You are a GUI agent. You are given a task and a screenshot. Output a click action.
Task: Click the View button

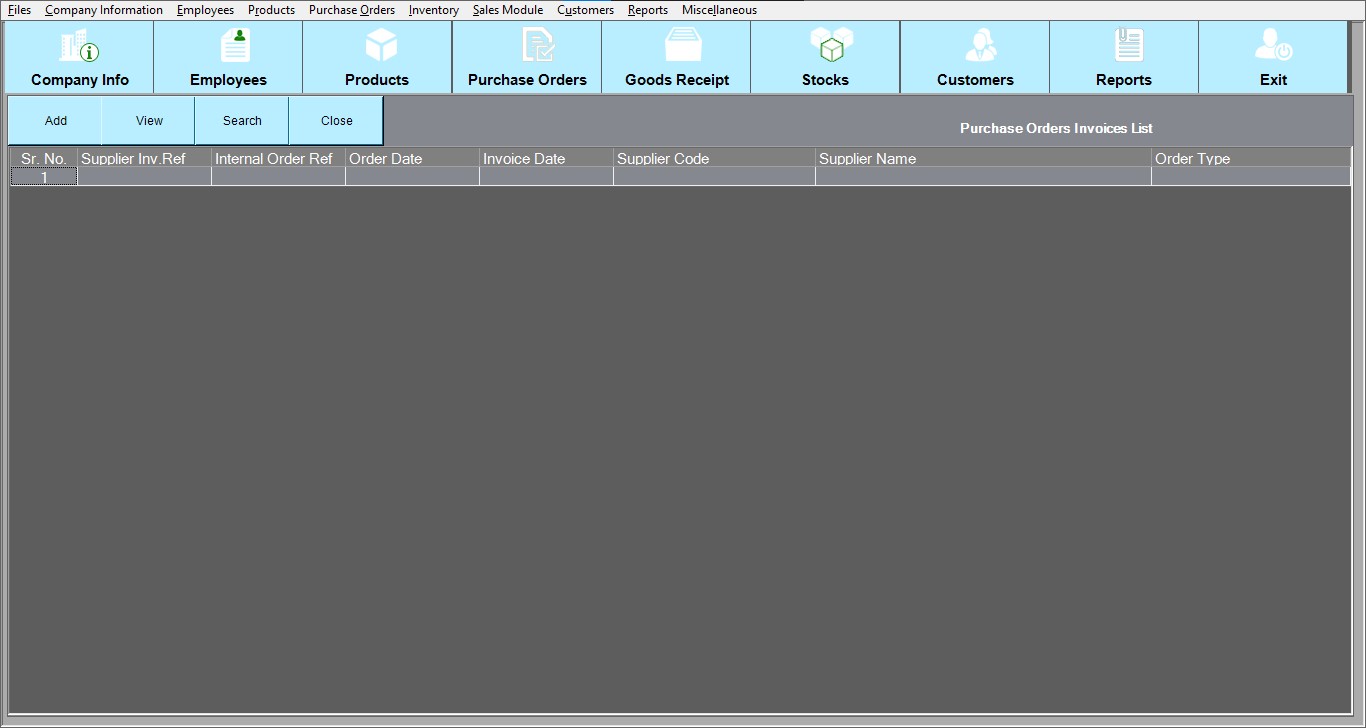point(149,121)
